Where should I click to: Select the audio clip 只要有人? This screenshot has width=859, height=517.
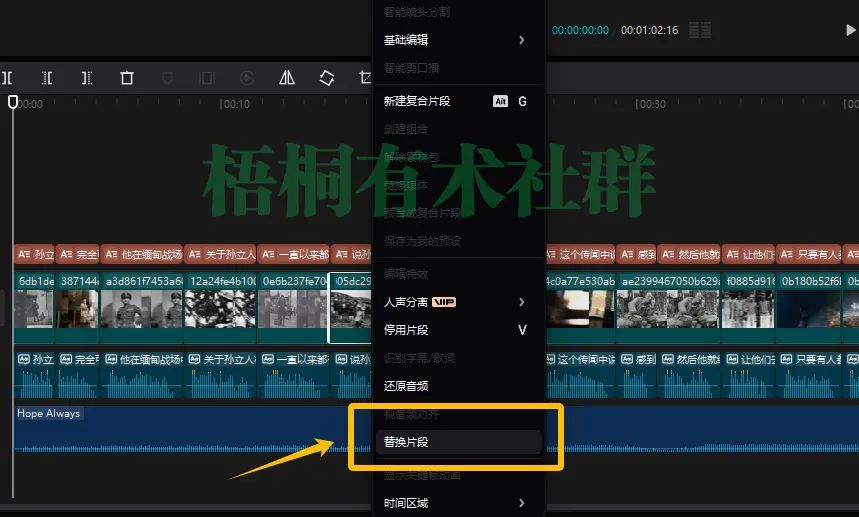809,375
